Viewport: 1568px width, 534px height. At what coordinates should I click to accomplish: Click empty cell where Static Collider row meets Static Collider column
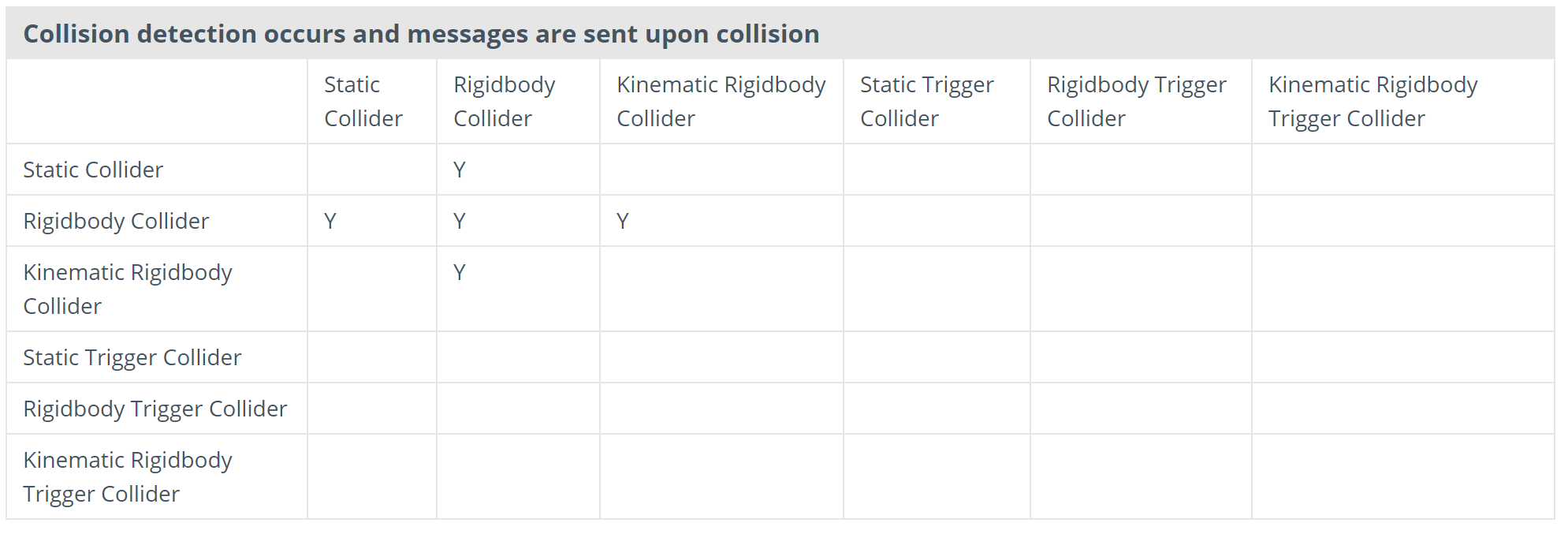click(371, 170)
